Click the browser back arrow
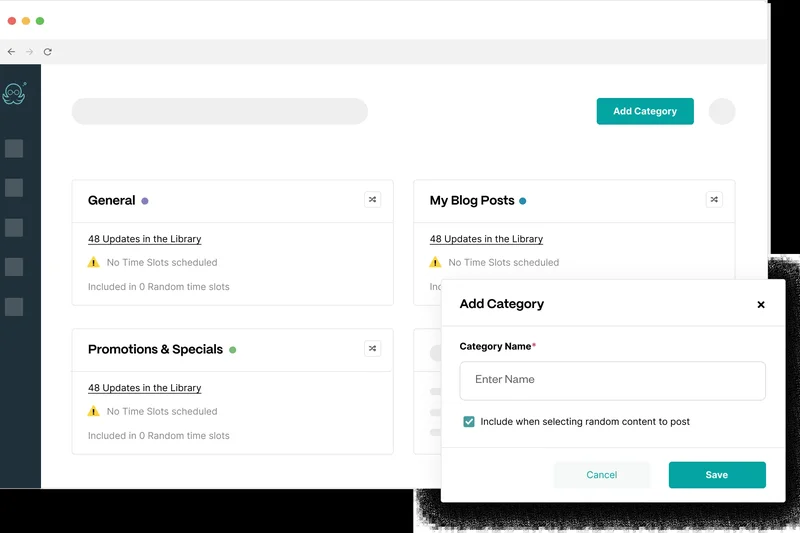The image size is (800, 533). 11,52
